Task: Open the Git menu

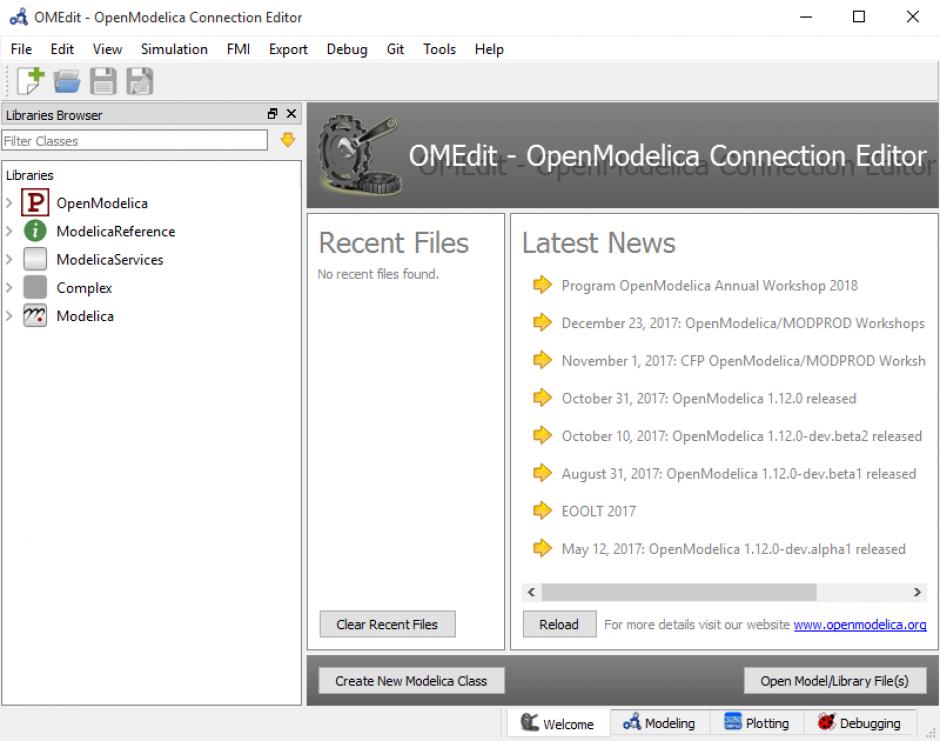Action: tap(395, 49)
